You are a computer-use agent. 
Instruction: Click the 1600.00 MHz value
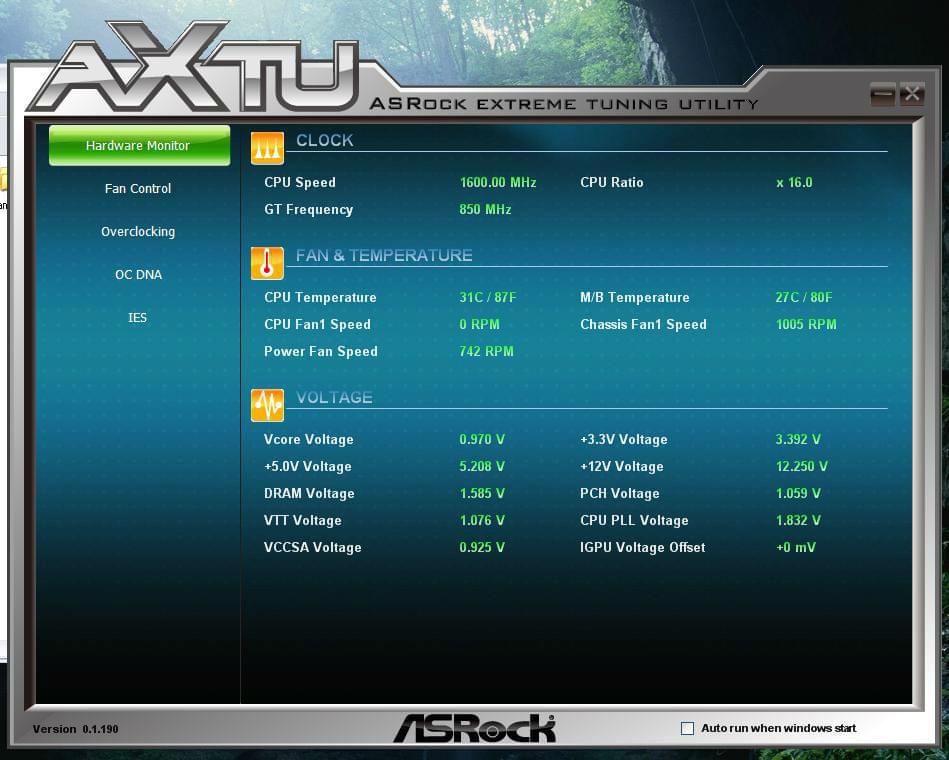(x=498, y=182)
